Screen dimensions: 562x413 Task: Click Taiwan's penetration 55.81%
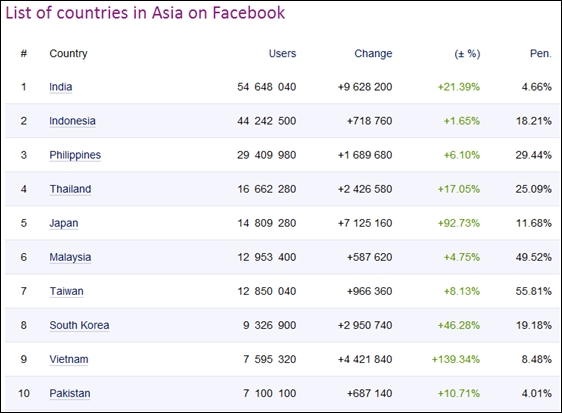click(x=534, y=291)
